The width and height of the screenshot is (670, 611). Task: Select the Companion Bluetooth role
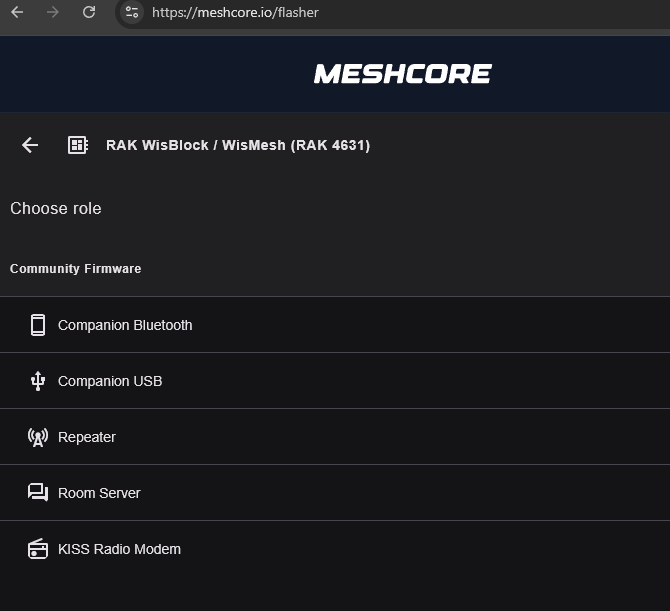[x=335, y=325]
